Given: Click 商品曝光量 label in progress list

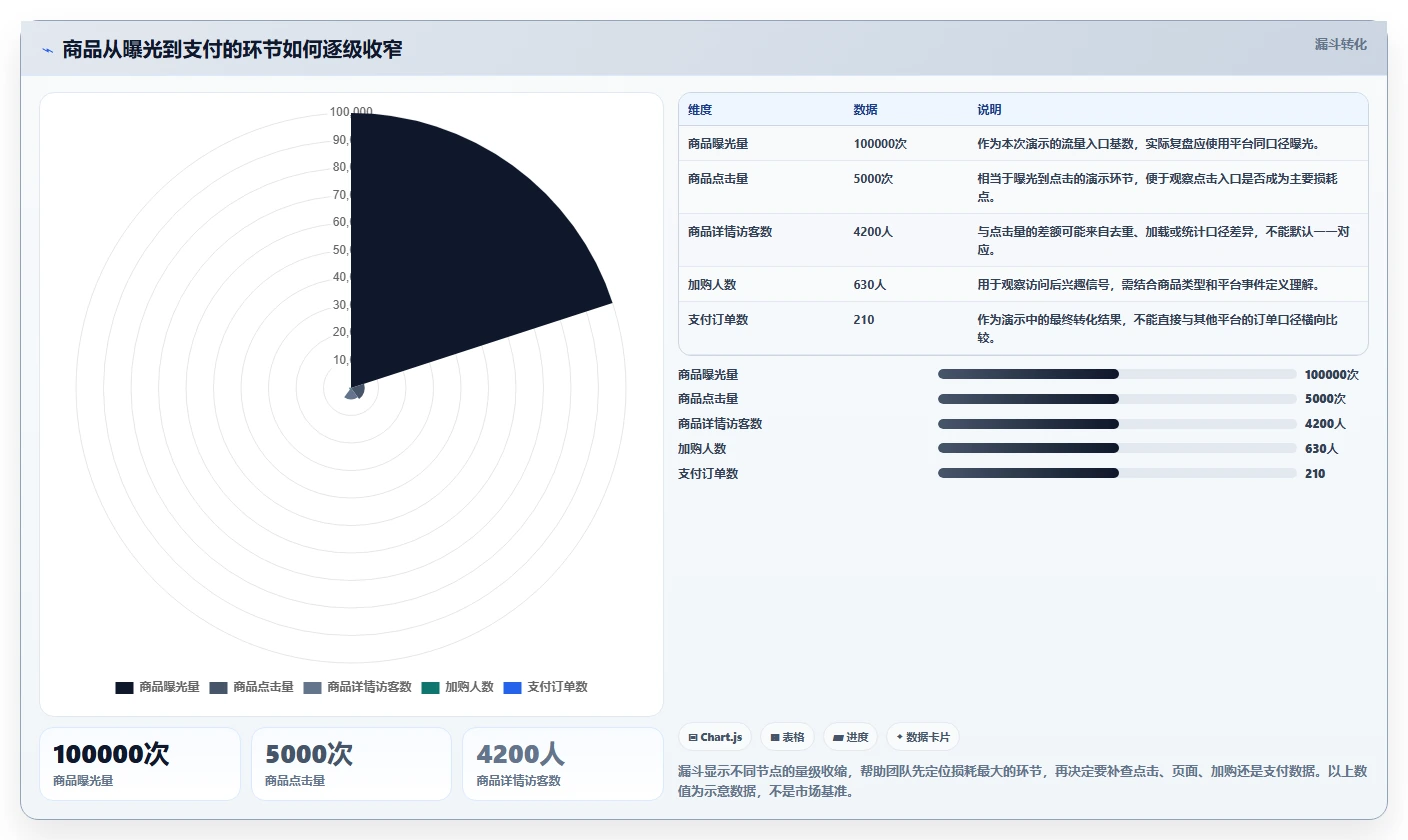Looking at the screenshot, I should (x=708, y=375).
